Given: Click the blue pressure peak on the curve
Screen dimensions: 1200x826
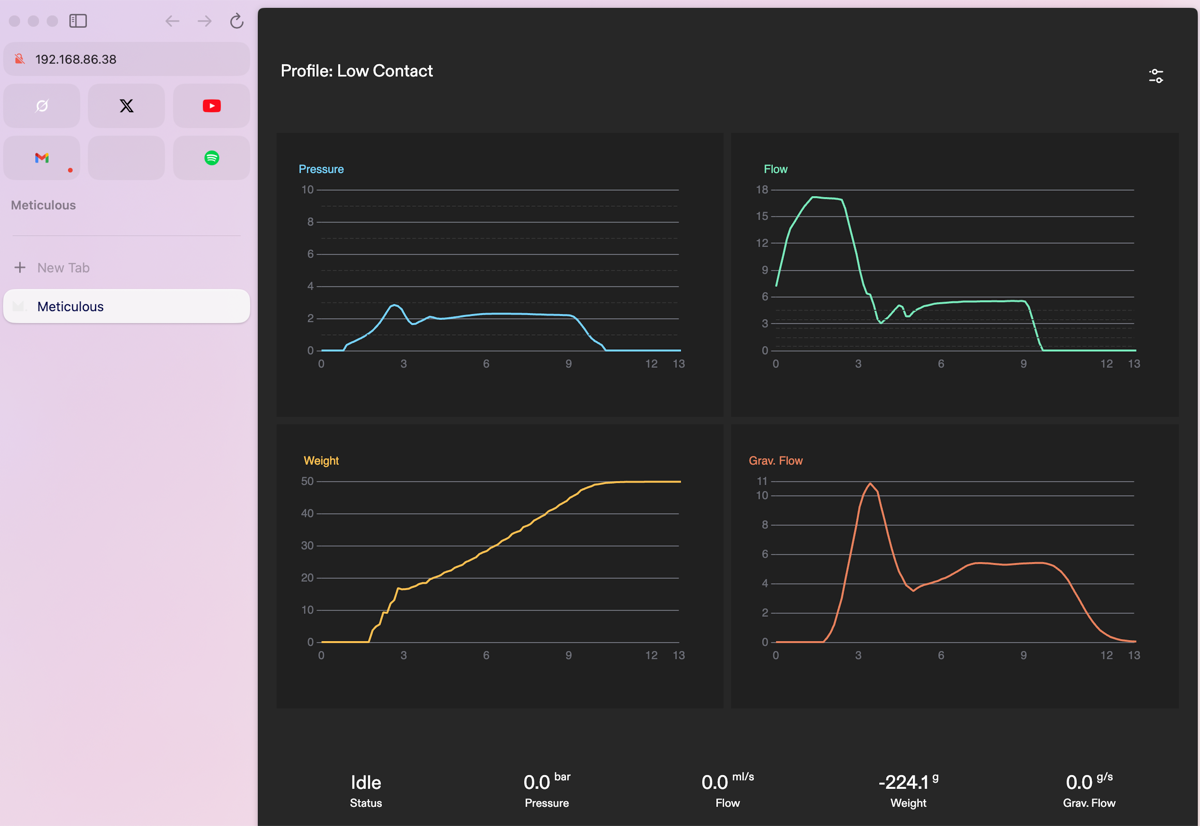Looking at the screenshot, I should (x=395, y=305).
